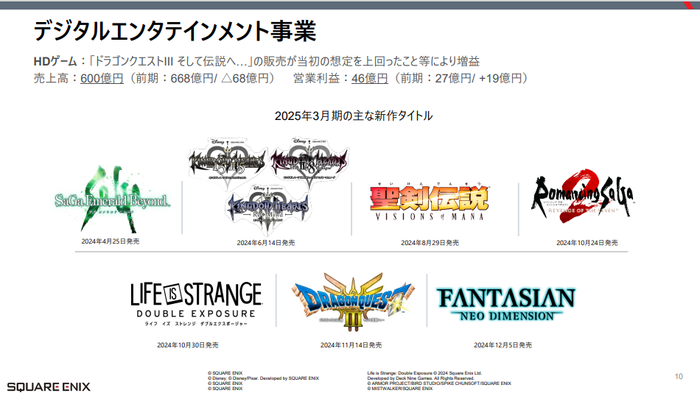Click the date 2024年12月5日発売
Image resolution: width=700 pixels, height=396 pixels.
[x=503, y=345]
